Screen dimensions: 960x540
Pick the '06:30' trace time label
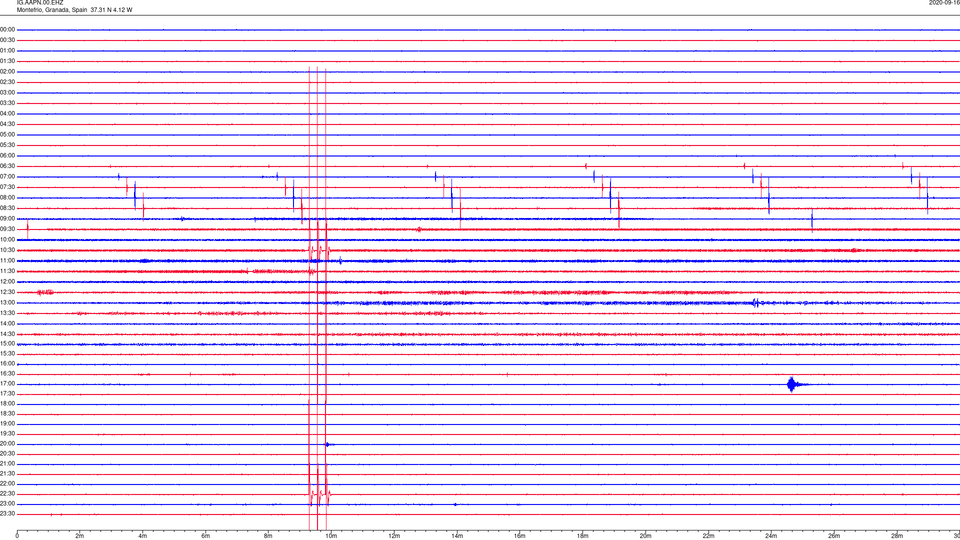coord(7,166)
